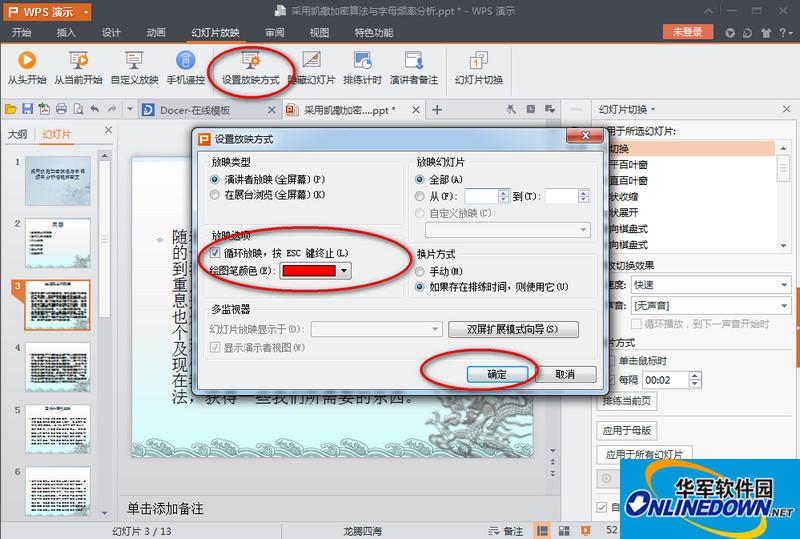This screenshot has height=539, width=800.
Task: Open WPS skin (shirt) icon in title bar
Action: pyautogui.click(x=766, y=33)
